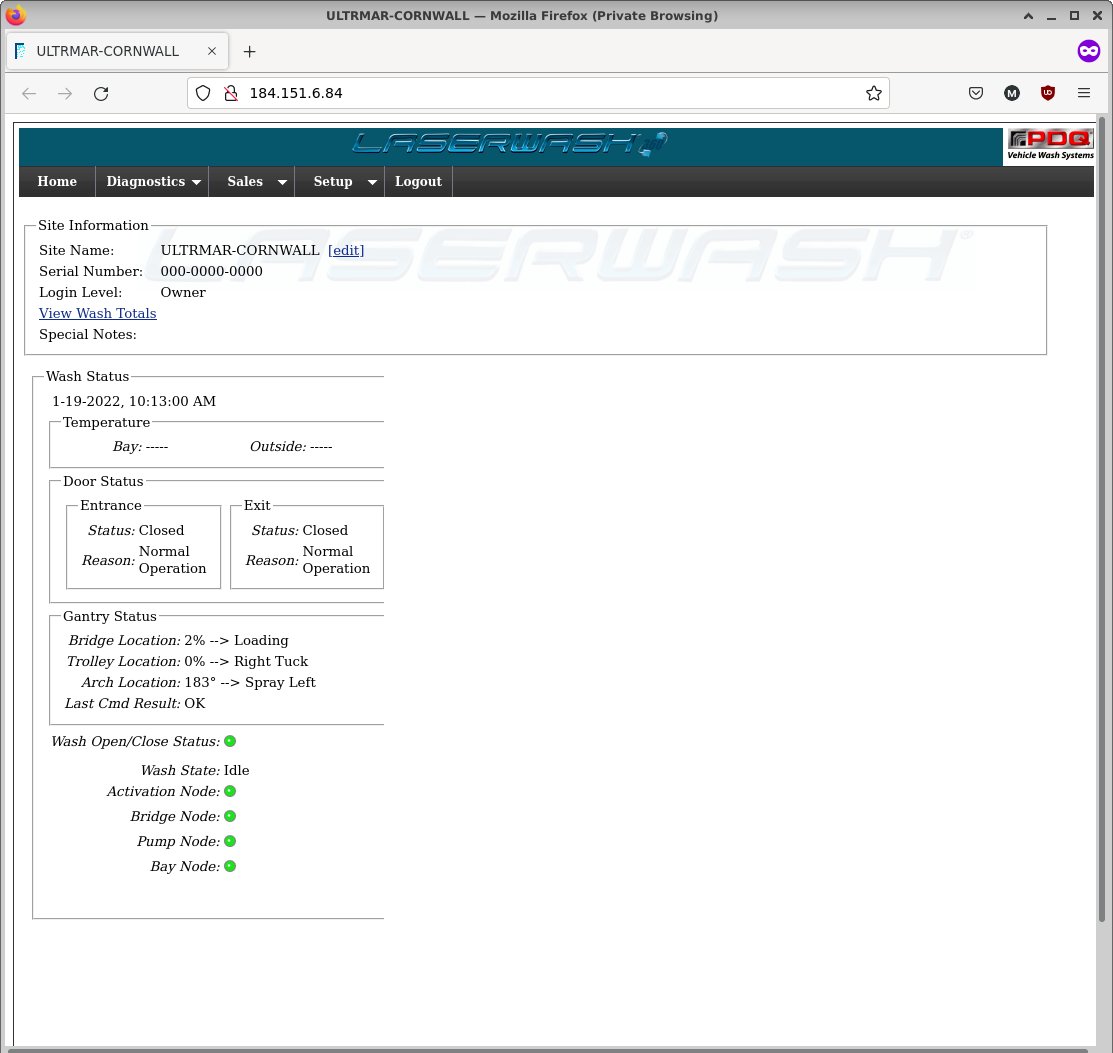Expand the Sales dropdown arrow
The image size is (1113, 1053).
(x=282, y=182)
